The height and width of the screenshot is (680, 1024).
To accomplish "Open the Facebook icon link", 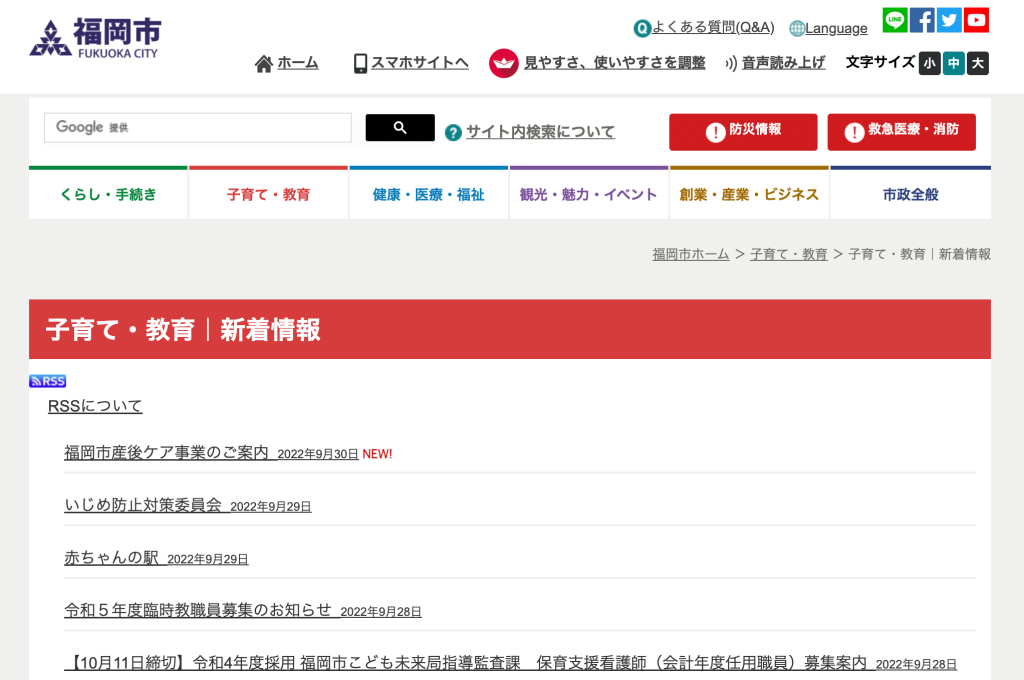I will [922, 20].
